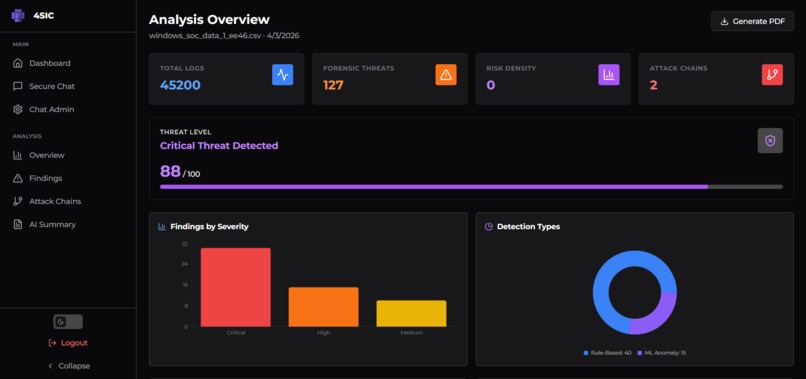Open Secure Chat from sidebar

tap(68, 86)
